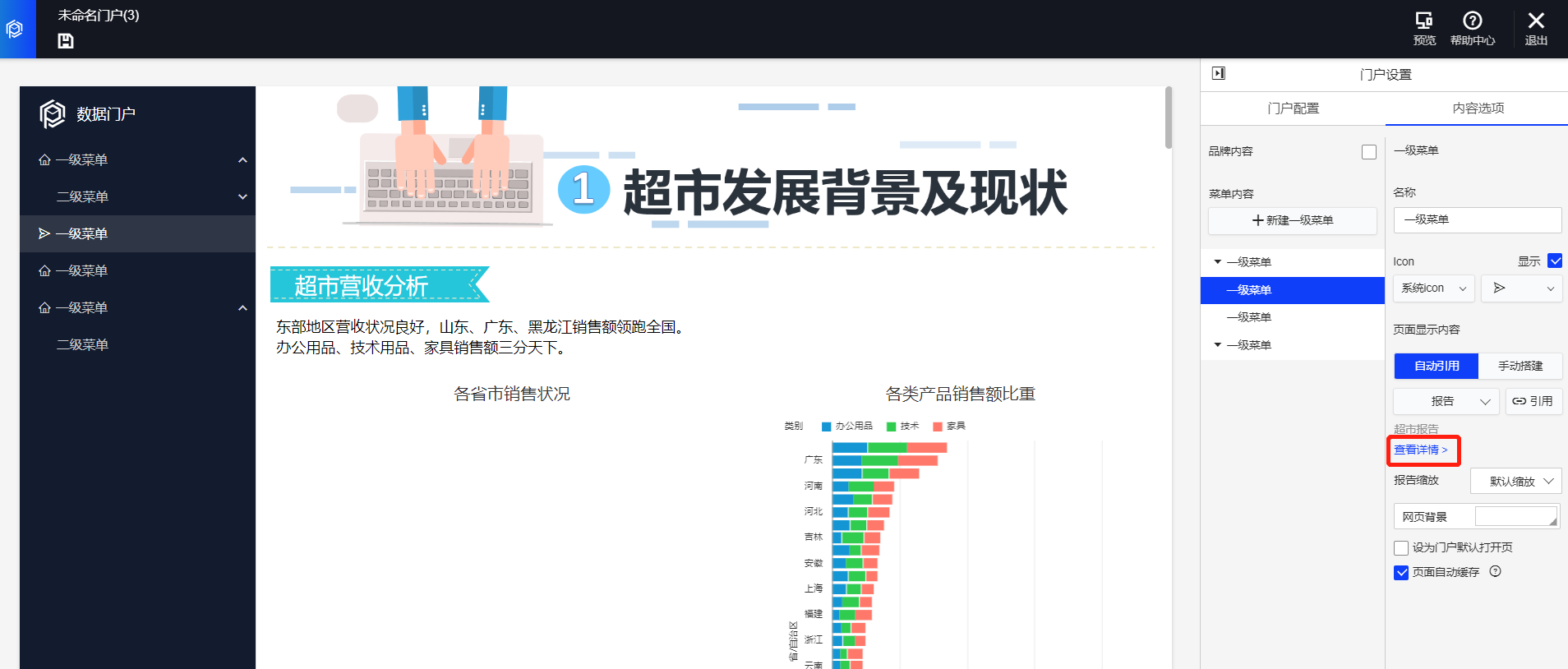1568x669 pixels.
Task: Select 自动引用 tab
Action: [1437, 366]
